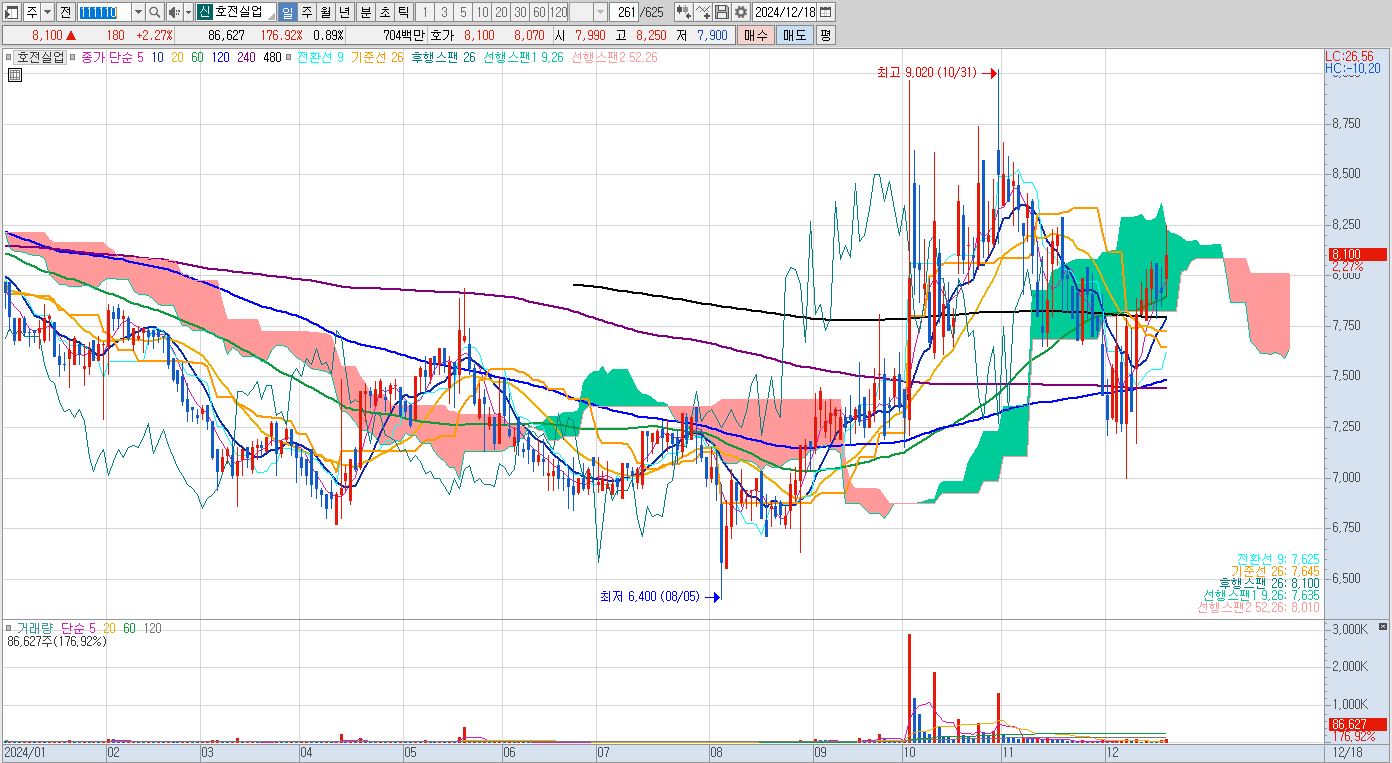Click the stock search magnifier icon
The width and height of the screenshot is (1392, 763).
[155, 12]
